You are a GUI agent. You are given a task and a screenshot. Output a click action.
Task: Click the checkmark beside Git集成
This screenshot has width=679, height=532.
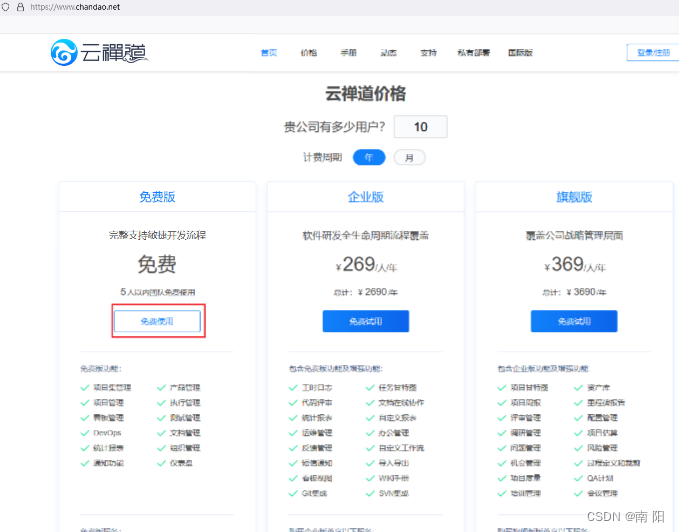293,493
